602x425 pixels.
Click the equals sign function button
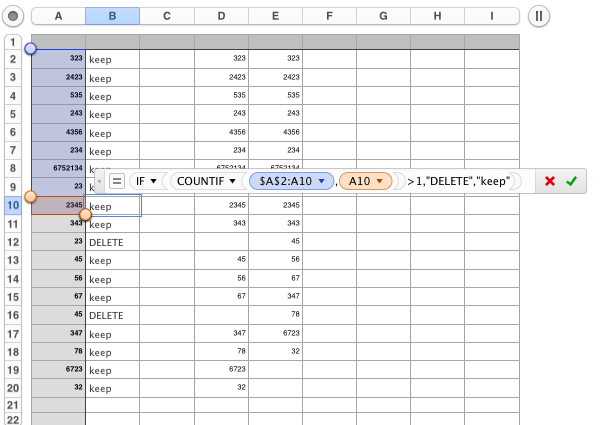coord(117,181)
